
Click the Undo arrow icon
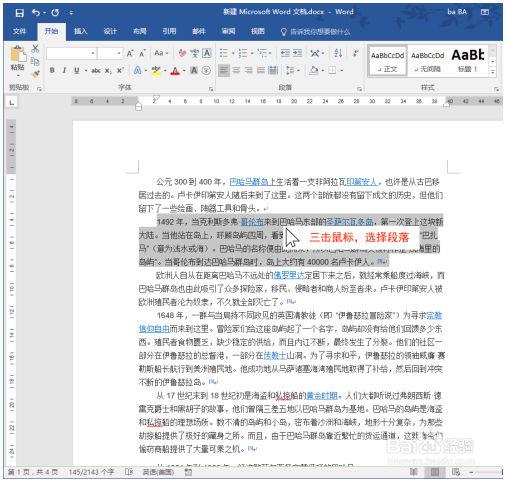(36, 13)
